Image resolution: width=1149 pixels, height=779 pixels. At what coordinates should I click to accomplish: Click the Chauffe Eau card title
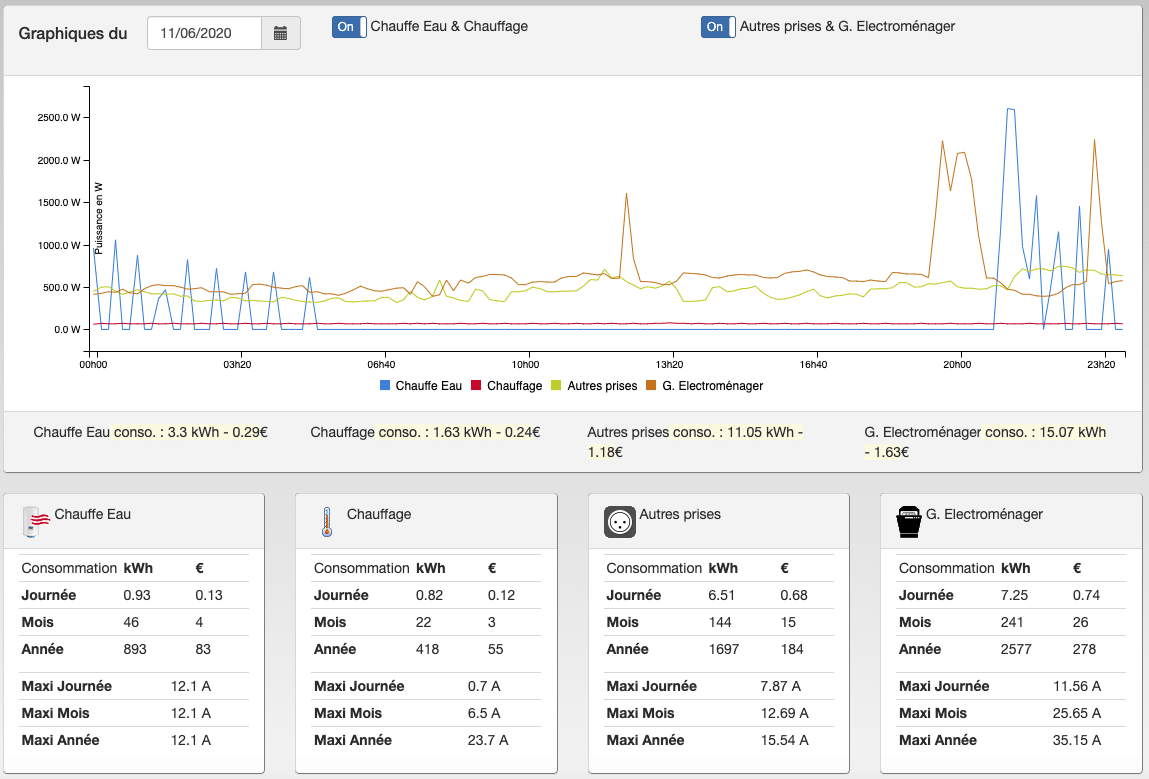click(92, 514)
